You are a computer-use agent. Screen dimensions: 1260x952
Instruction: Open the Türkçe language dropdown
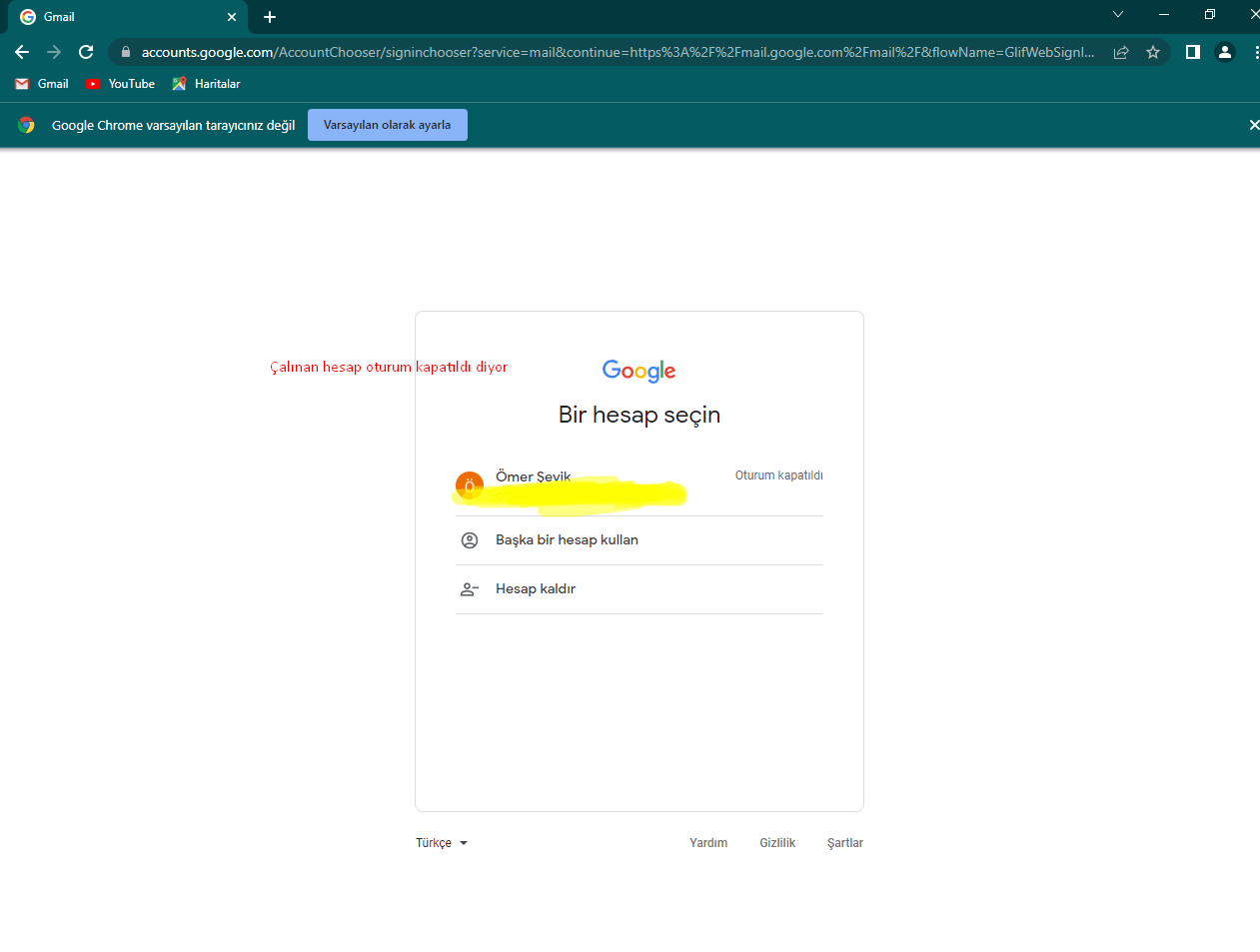(442, 843)
